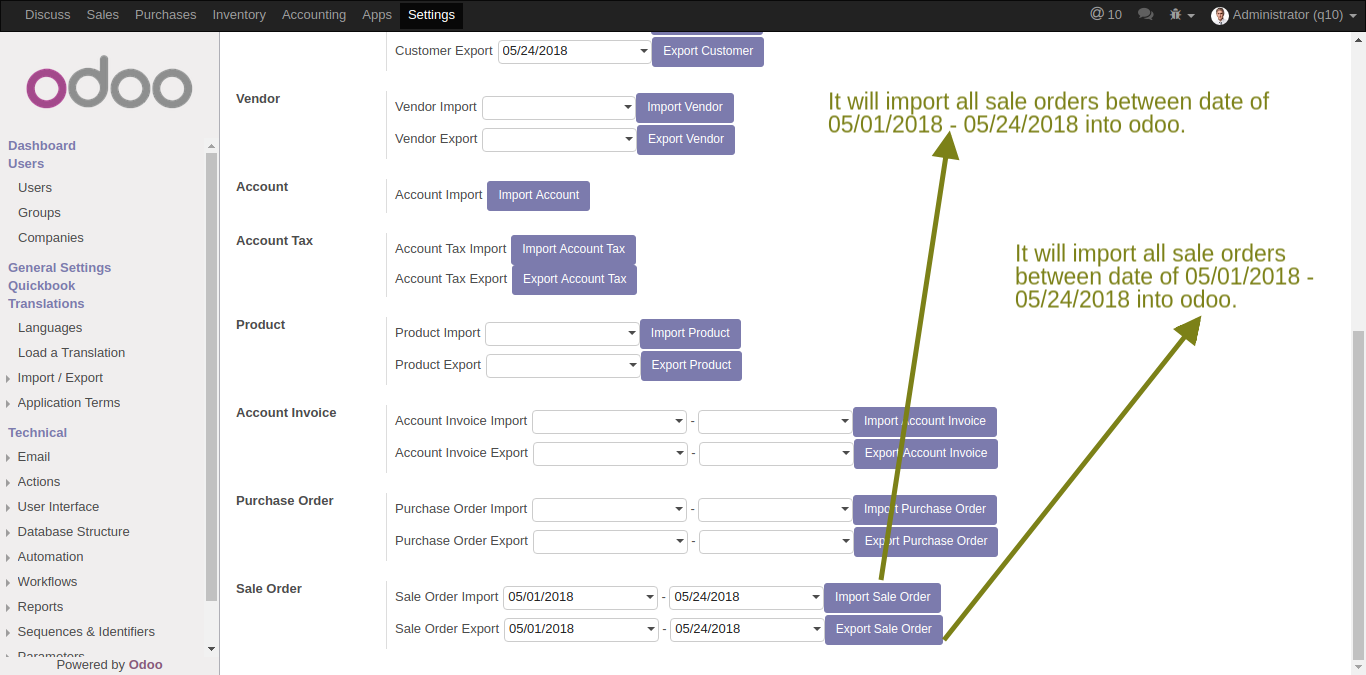Click the Import Sale Order button
Screen dimensions: 1366x675
point(882,597)
